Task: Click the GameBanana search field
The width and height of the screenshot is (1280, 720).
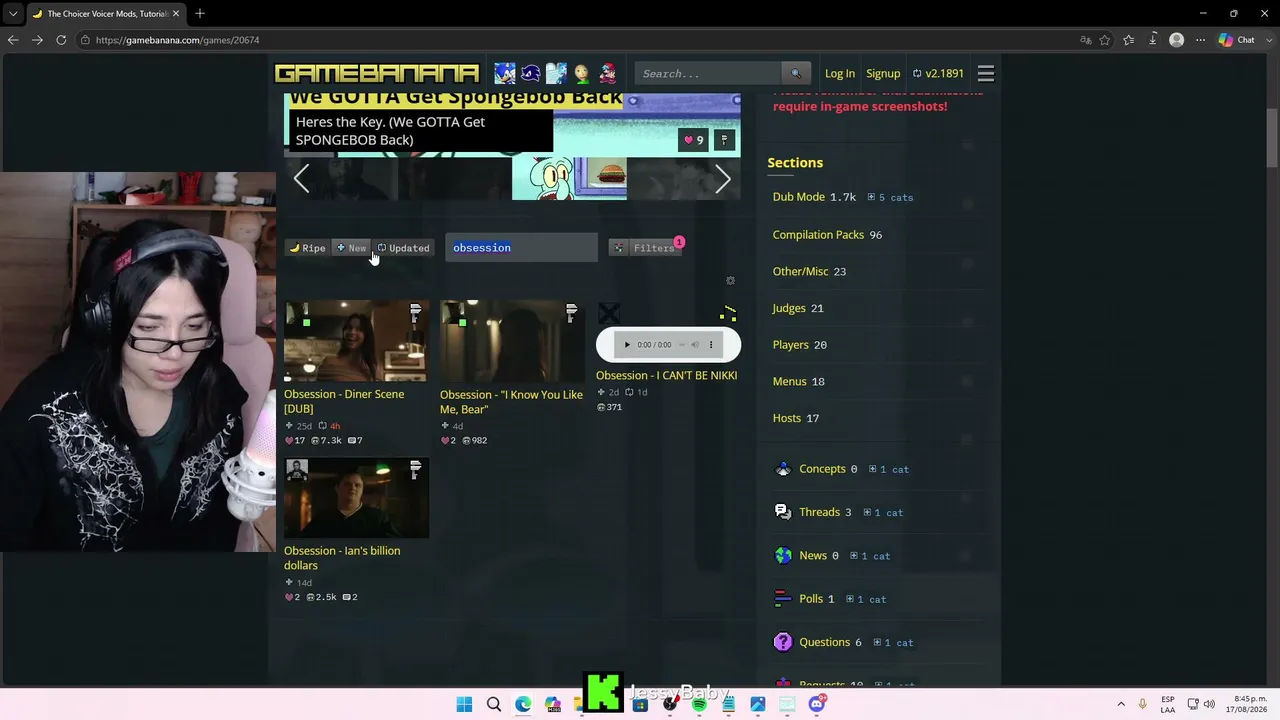Action: tap(708, 73)
